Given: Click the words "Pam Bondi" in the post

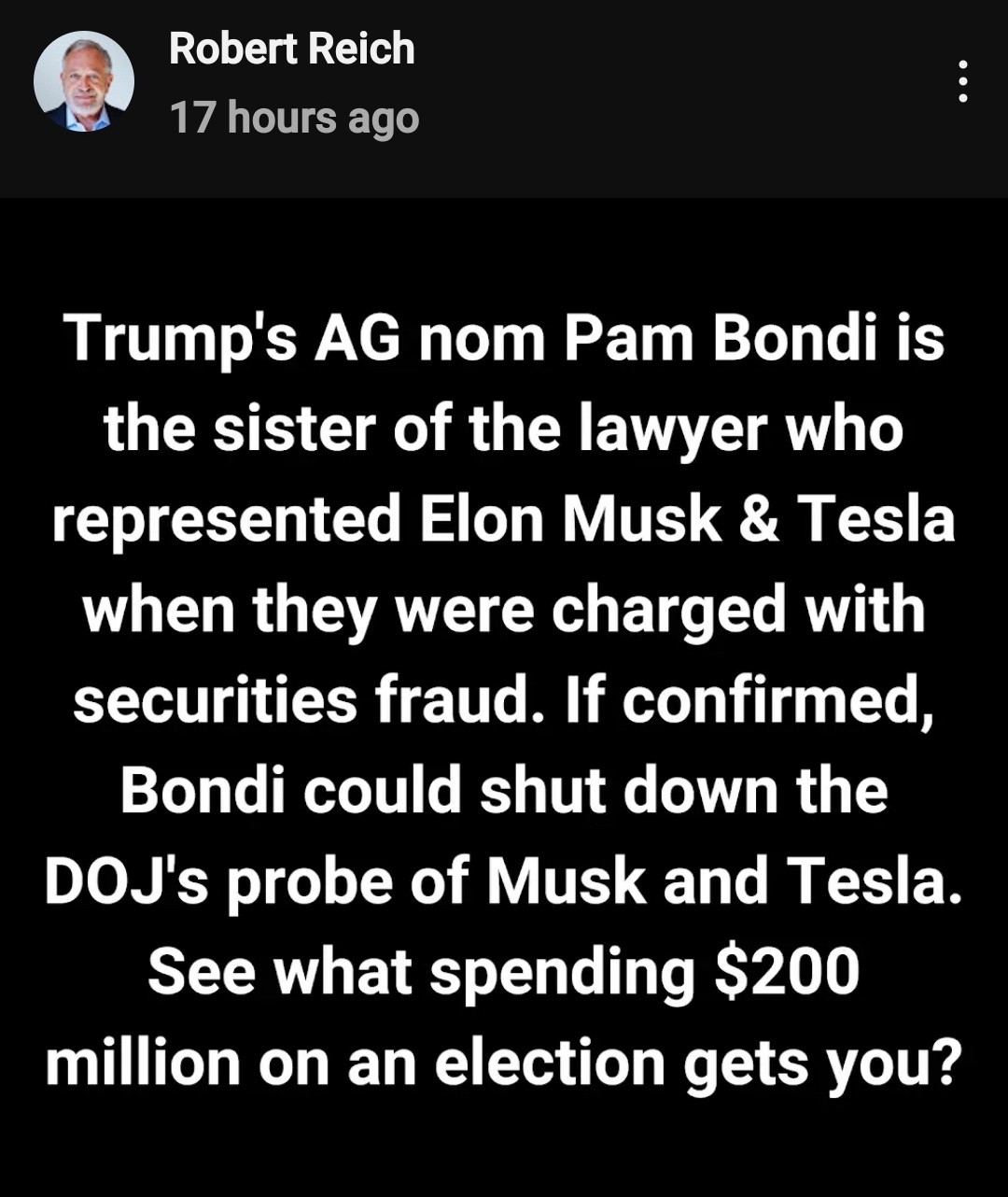Looking at the screenshot, I should [714, 338].
